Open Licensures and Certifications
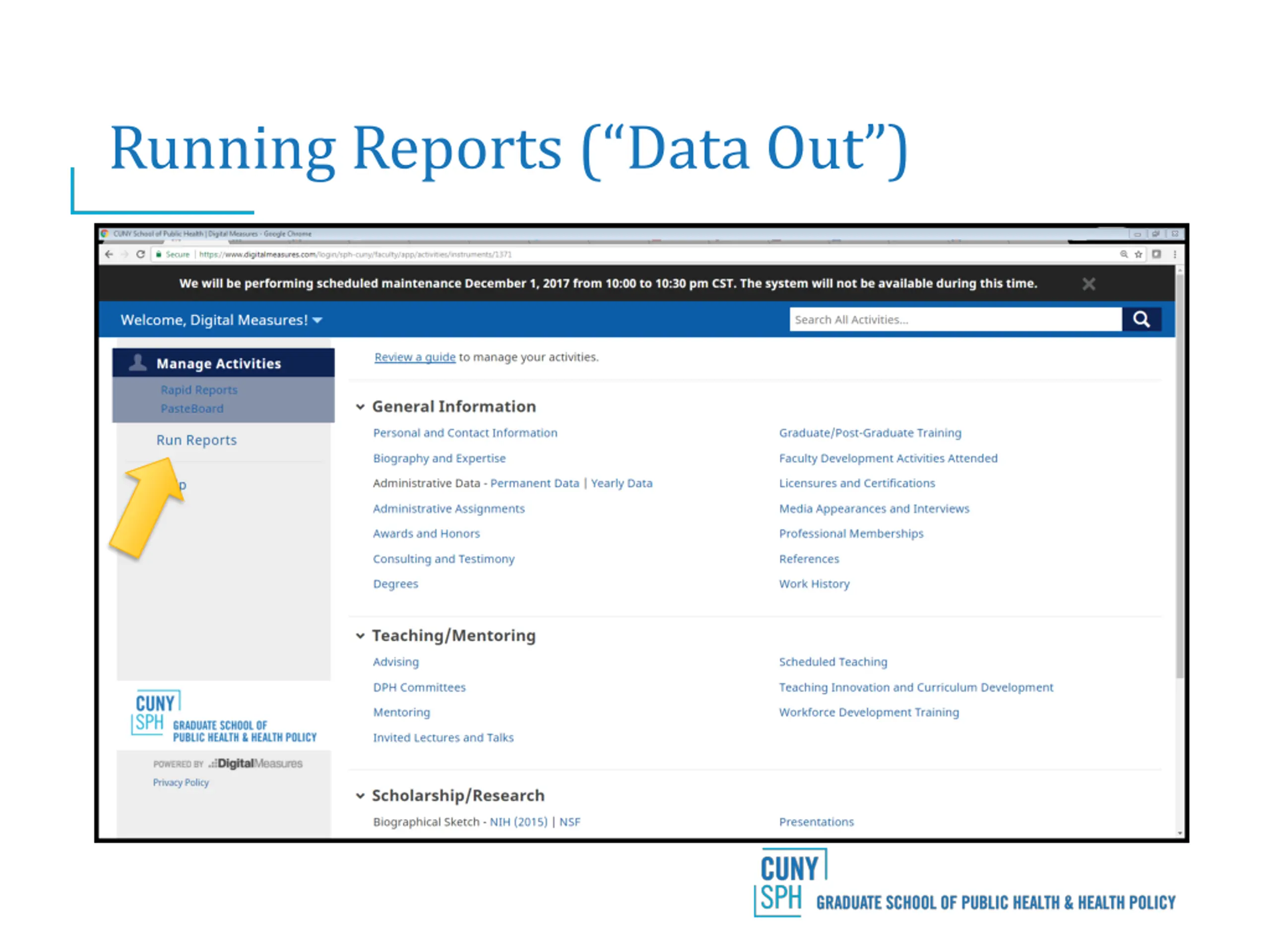 click(x=857, y=483)
